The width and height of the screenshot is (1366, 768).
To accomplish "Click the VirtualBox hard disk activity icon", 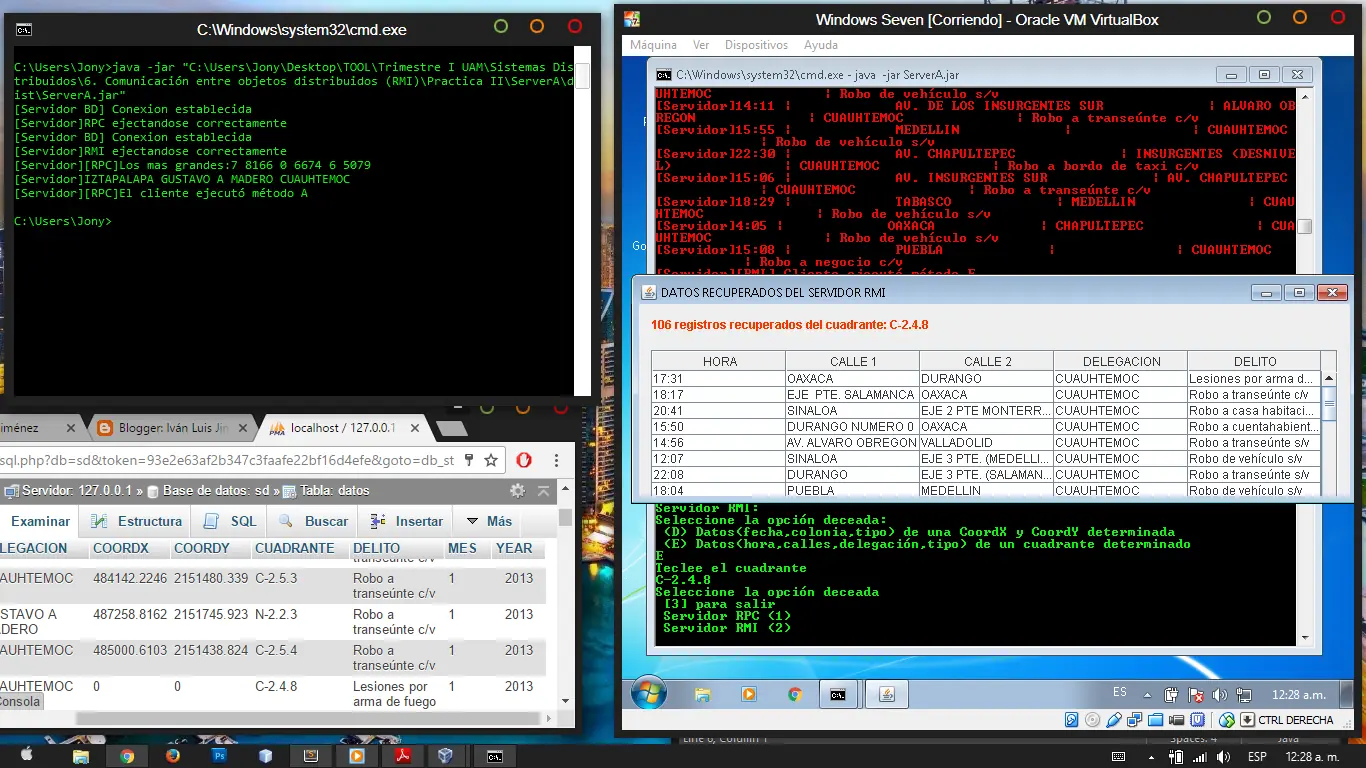I will pos(1071,720).
